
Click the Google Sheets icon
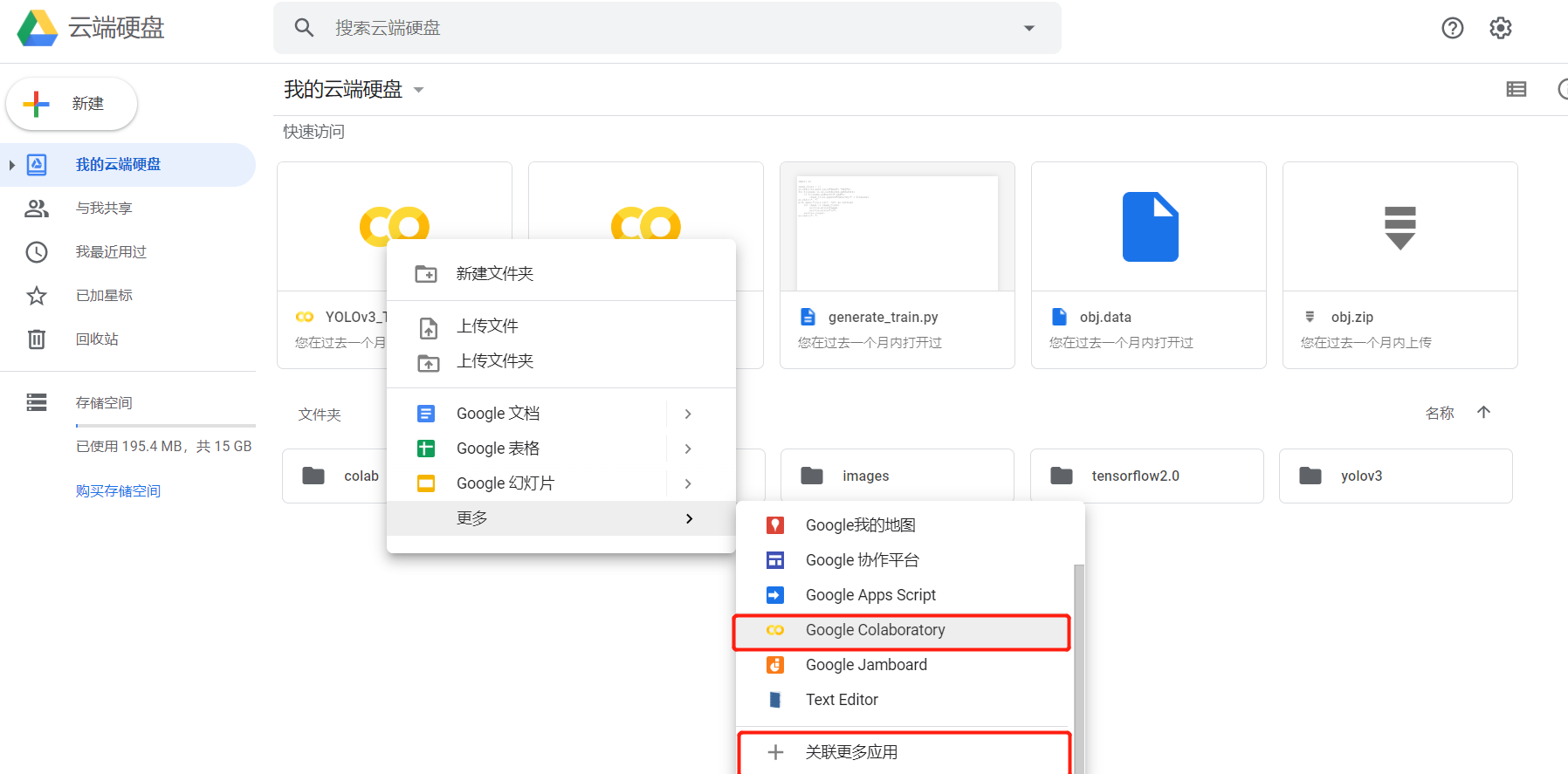click(x=426, y=449)
